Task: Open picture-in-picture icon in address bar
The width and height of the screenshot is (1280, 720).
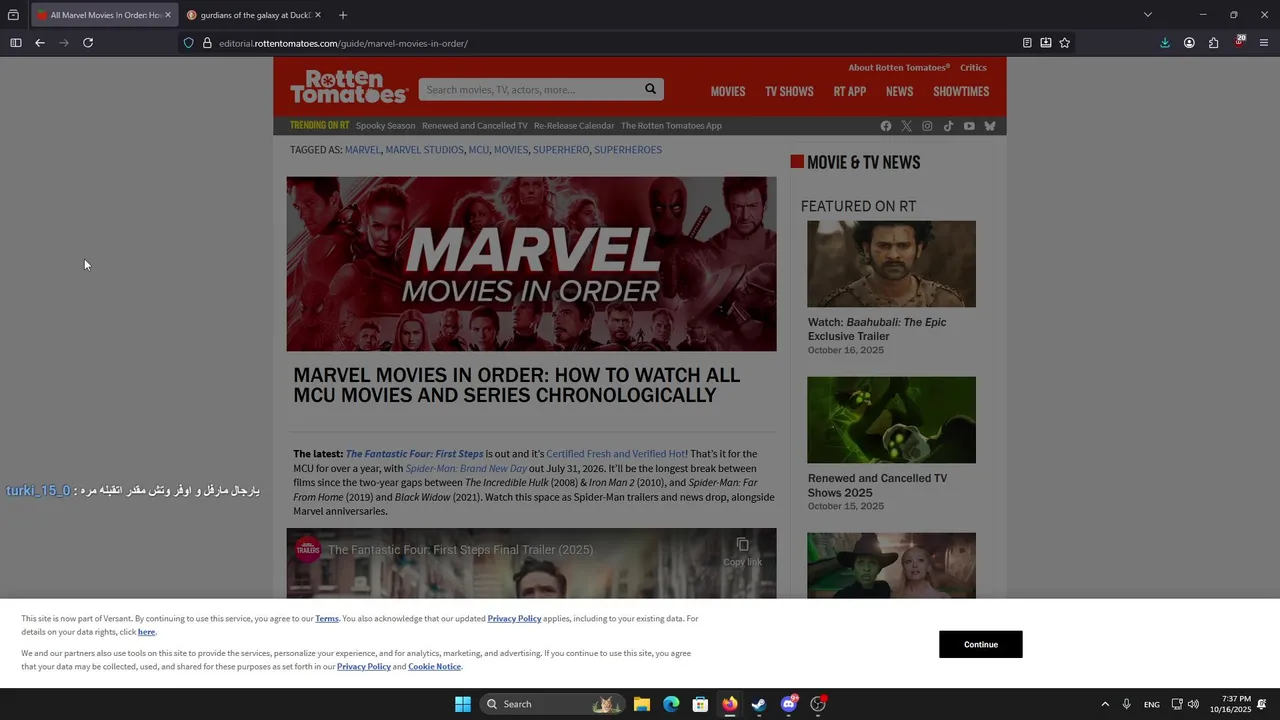Action: 1046,43
